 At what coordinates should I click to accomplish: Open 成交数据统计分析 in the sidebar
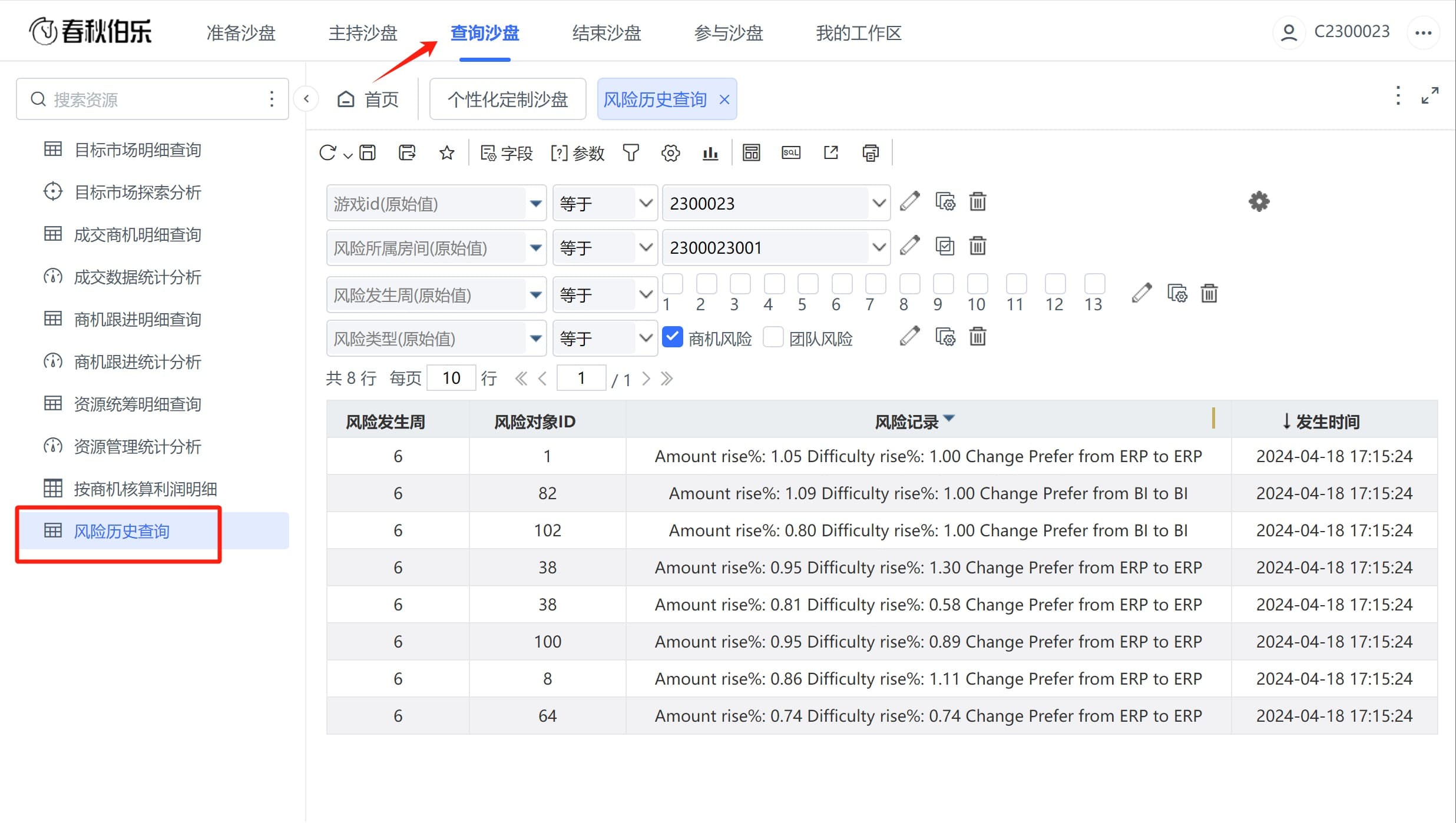(x=138, y=277)
